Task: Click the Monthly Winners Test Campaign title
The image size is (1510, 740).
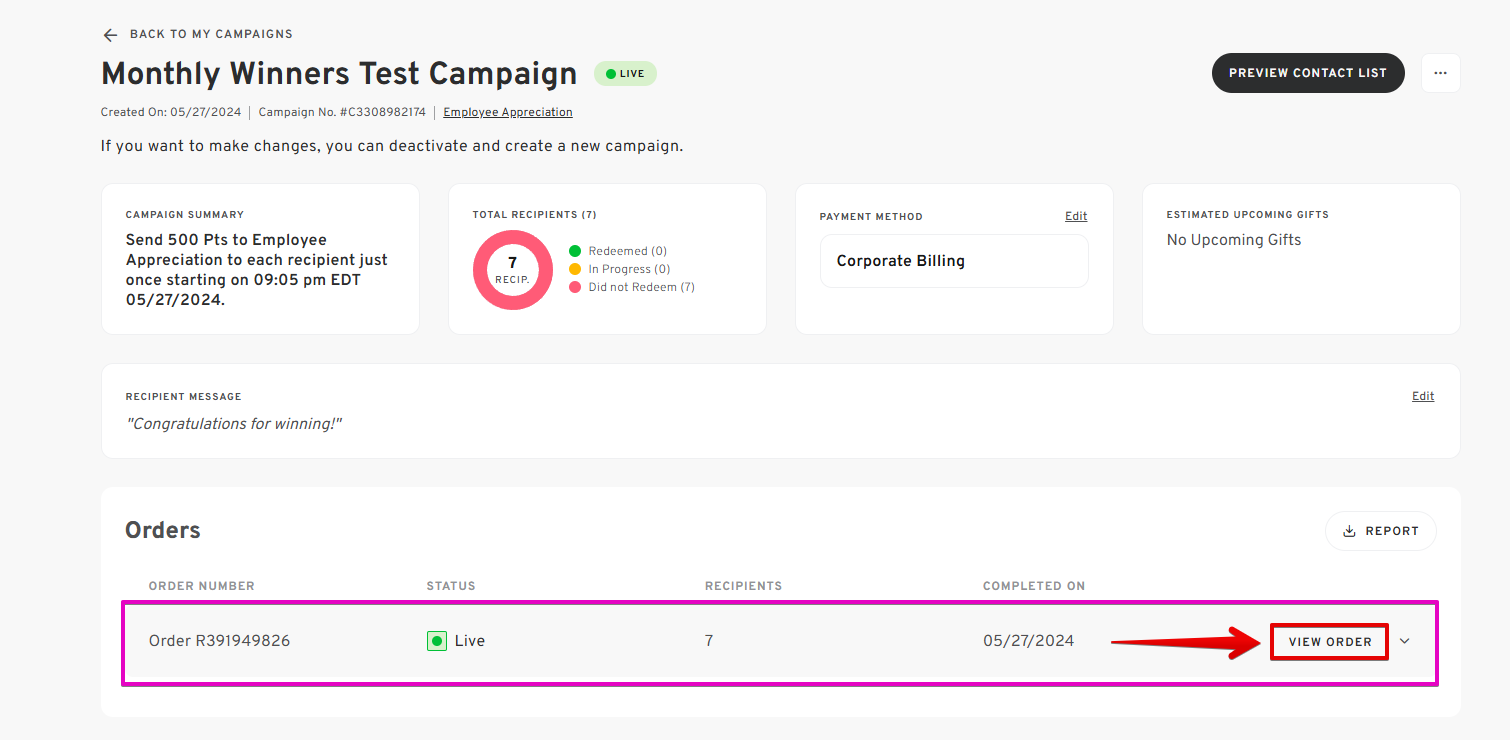Action: [x=339, y=74]
